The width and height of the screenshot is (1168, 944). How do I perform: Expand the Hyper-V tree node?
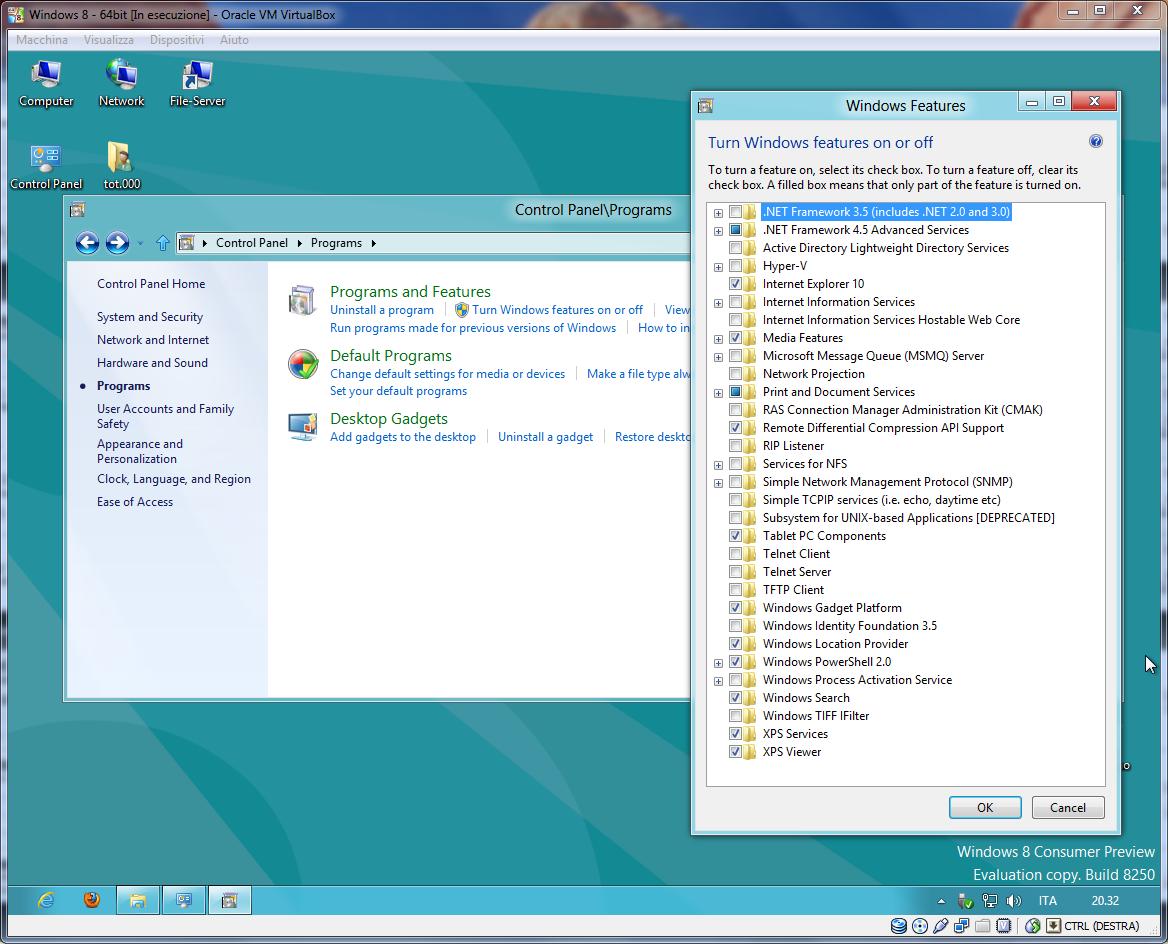click(x=718, y=267)
